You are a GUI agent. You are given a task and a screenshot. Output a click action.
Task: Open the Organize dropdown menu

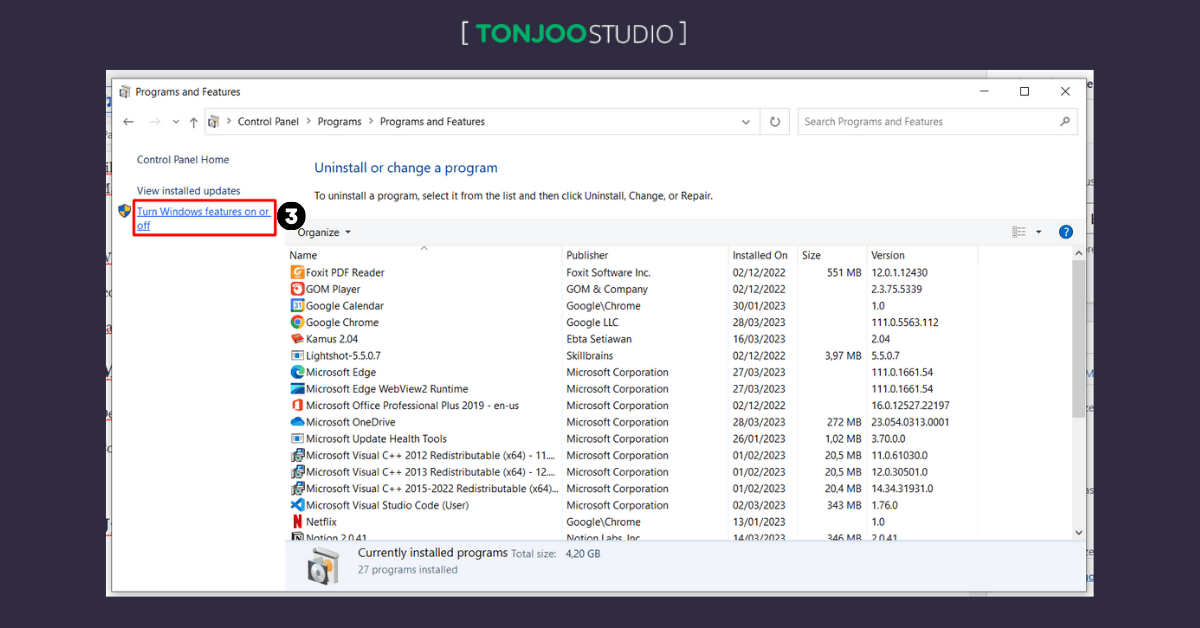(321, 231)
